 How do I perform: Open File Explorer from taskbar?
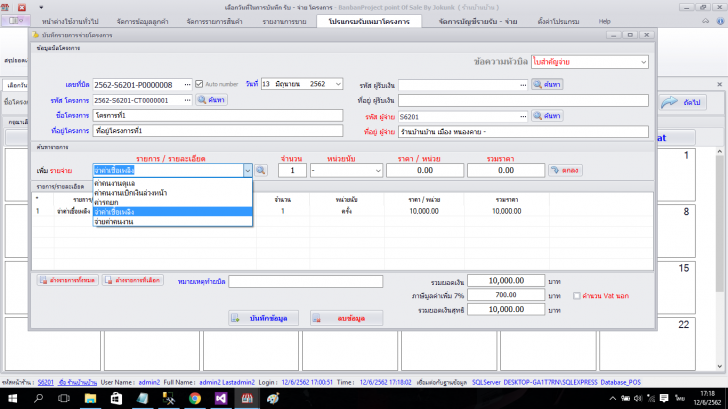tap(90, 398)
